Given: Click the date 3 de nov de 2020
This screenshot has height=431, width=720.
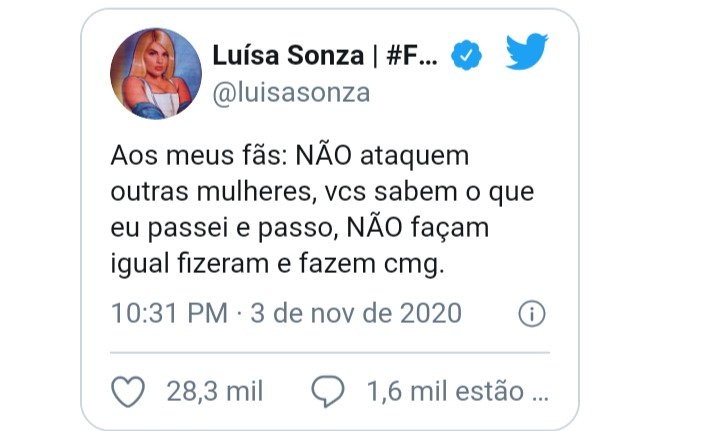Looking at the screenshot, I should pos(356,313).
